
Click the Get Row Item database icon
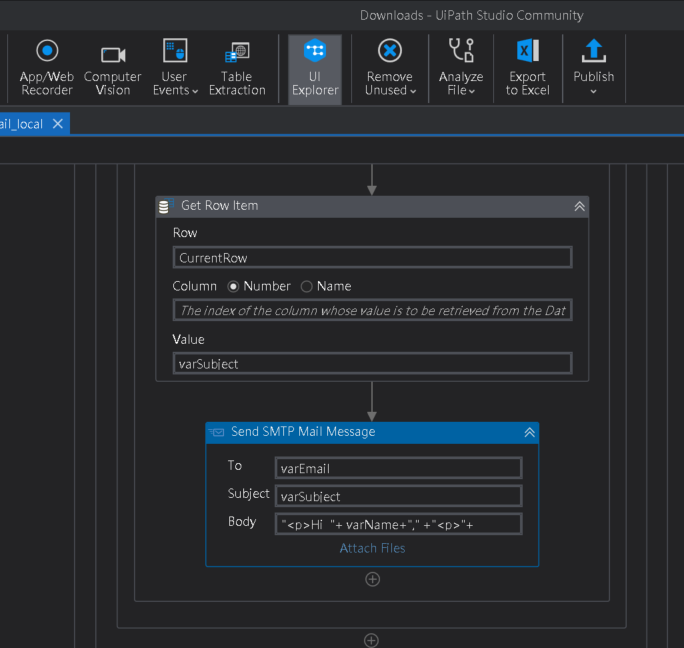(165, 206)
